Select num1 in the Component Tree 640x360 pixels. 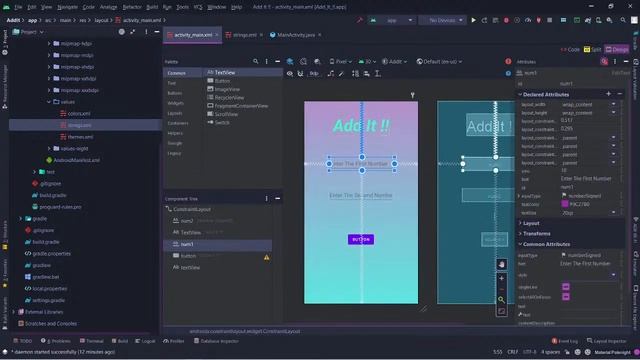(x=217, y=244)
